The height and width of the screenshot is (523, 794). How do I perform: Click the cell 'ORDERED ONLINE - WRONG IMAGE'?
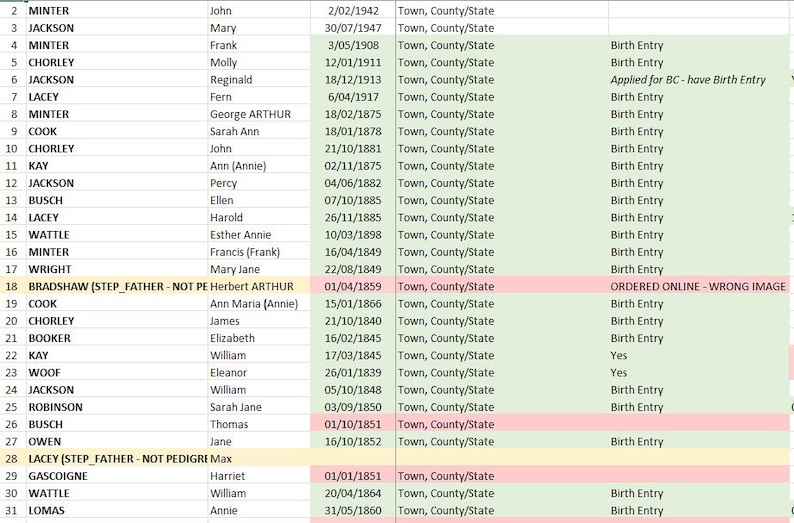(x=698, y=287)
